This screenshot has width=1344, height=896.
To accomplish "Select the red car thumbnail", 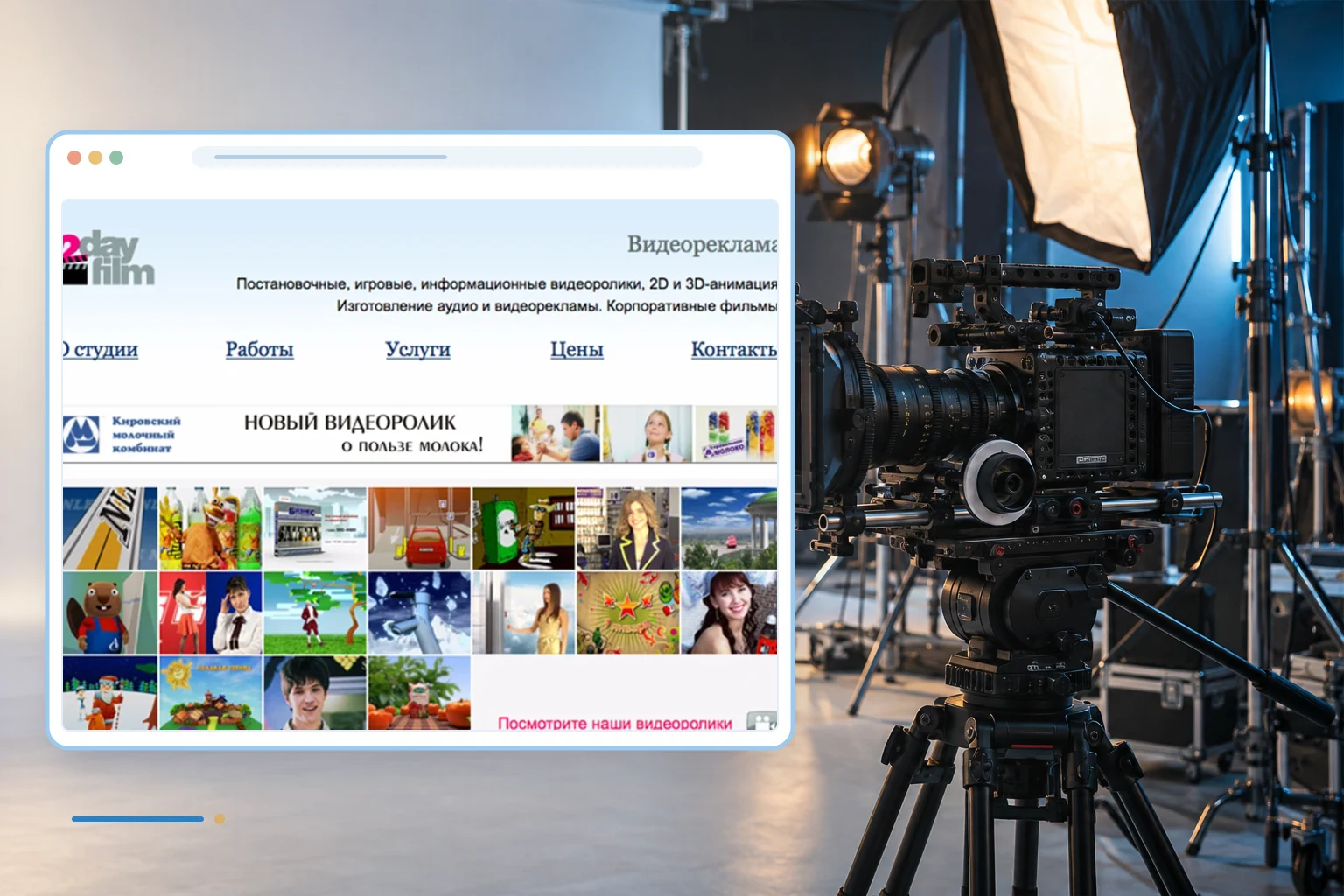I will 419,528.
